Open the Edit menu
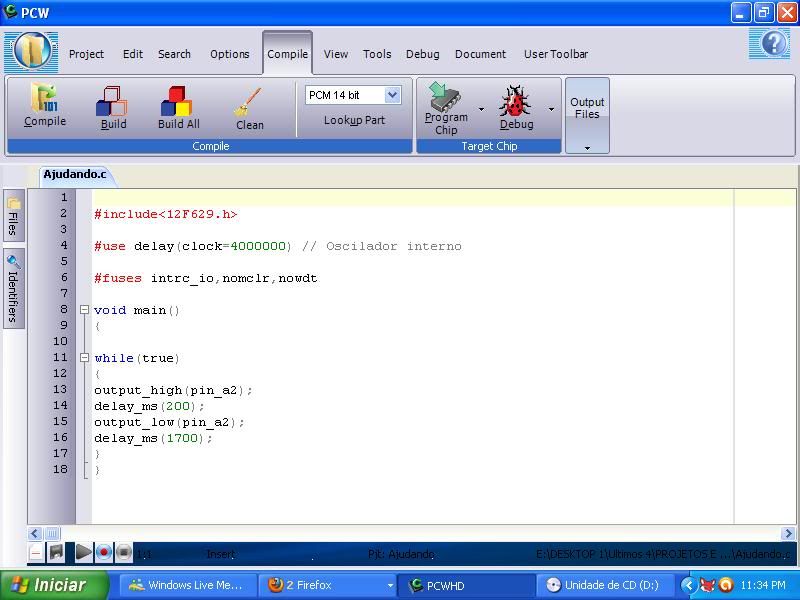800x600 pixels. click(x=133, y=54)
